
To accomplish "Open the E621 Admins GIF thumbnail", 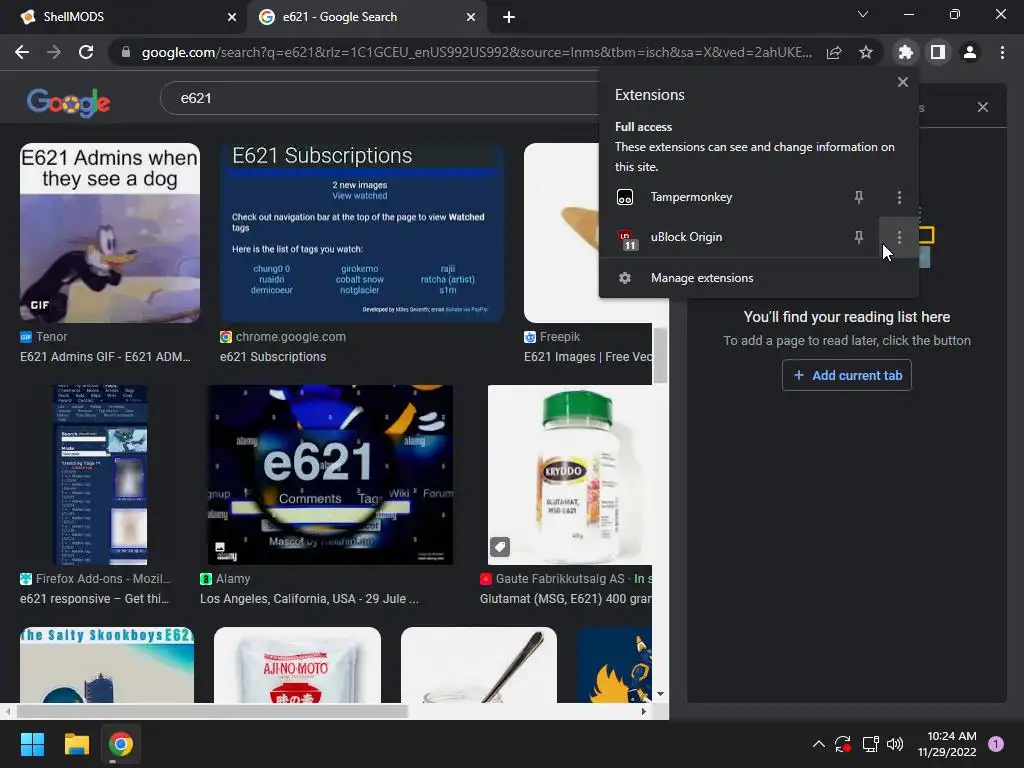I will click(110, 233).
